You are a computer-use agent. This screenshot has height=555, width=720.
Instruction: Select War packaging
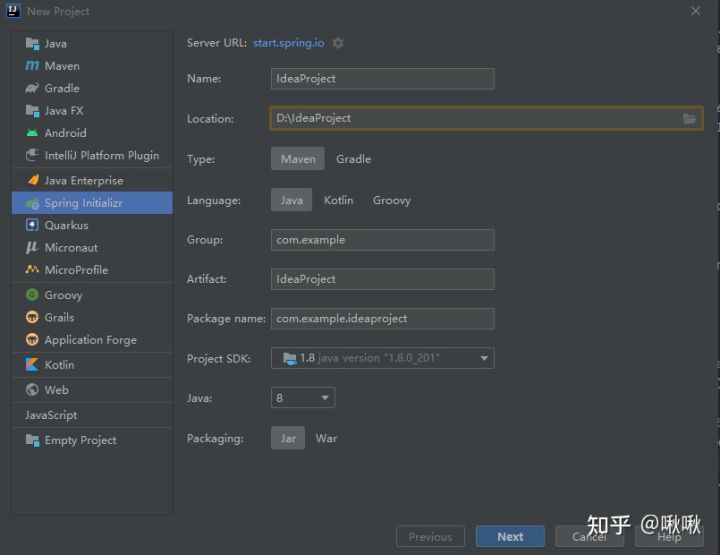click(326, 438)
